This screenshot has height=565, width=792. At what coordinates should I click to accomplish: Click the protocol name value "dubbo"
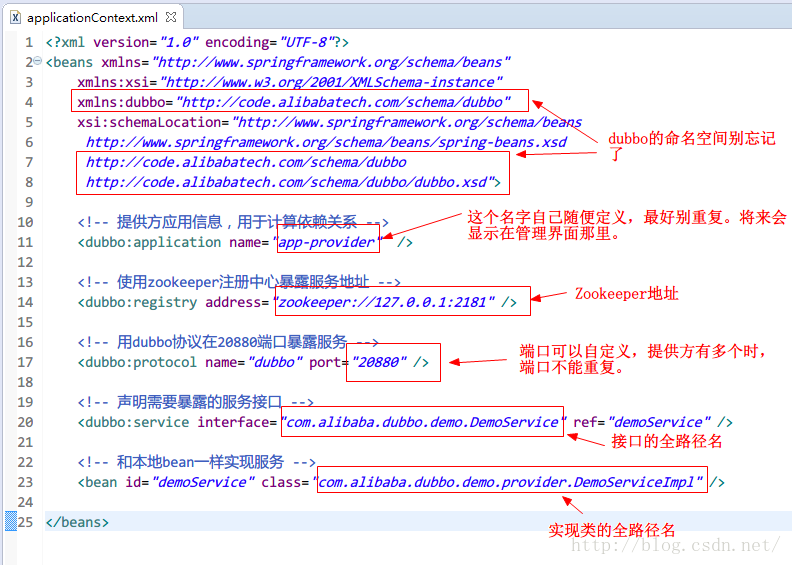click(276, 363)
